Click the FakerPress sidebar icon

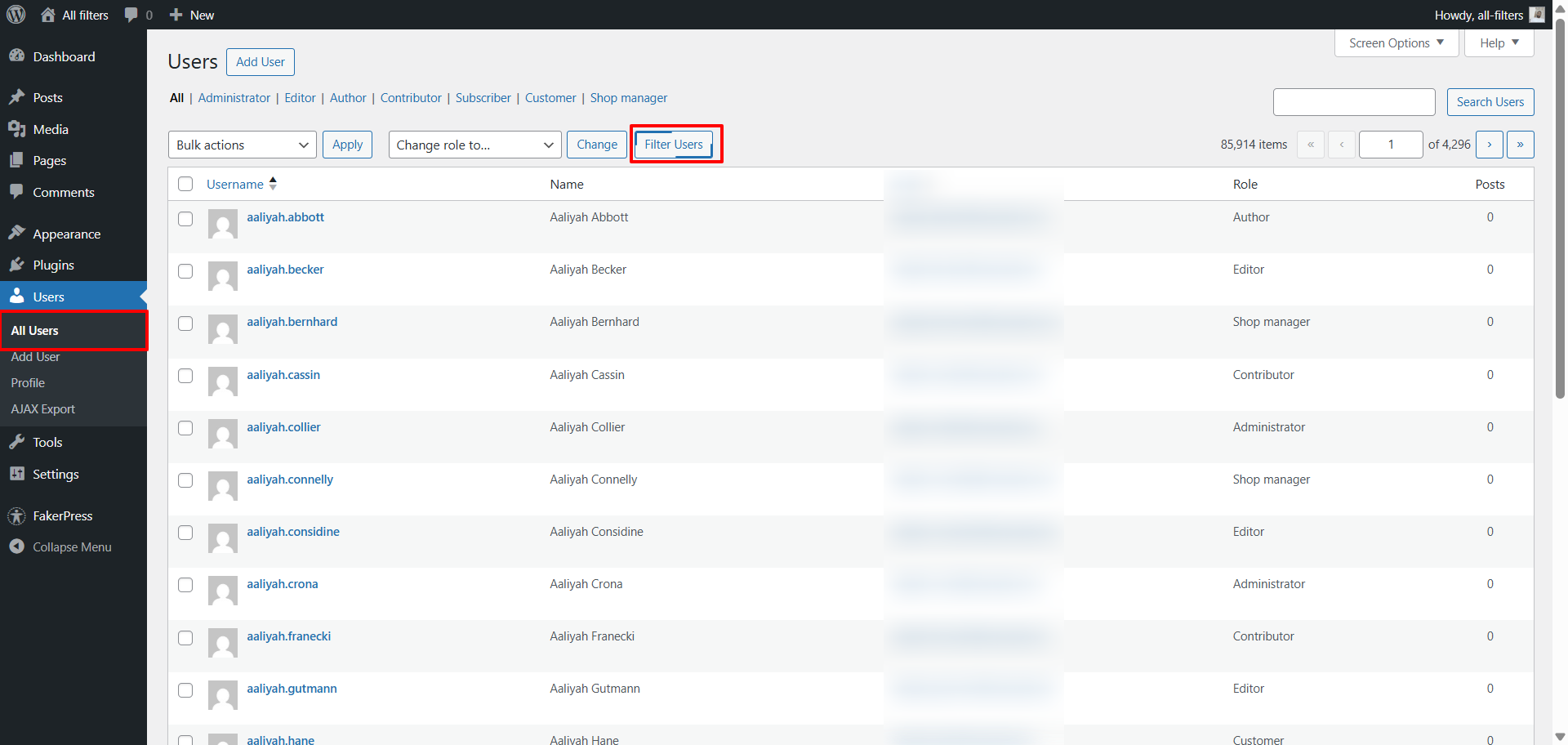[x=16, y=516]
